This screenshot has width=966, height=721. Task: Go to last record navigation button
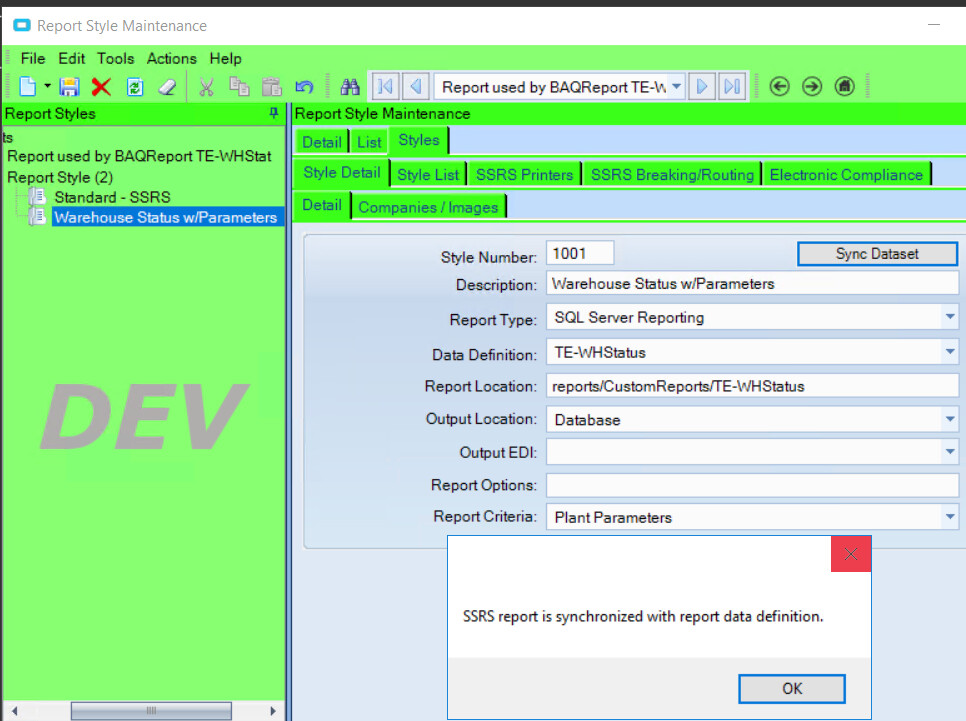pyautogui.click(x=732, y=86)
